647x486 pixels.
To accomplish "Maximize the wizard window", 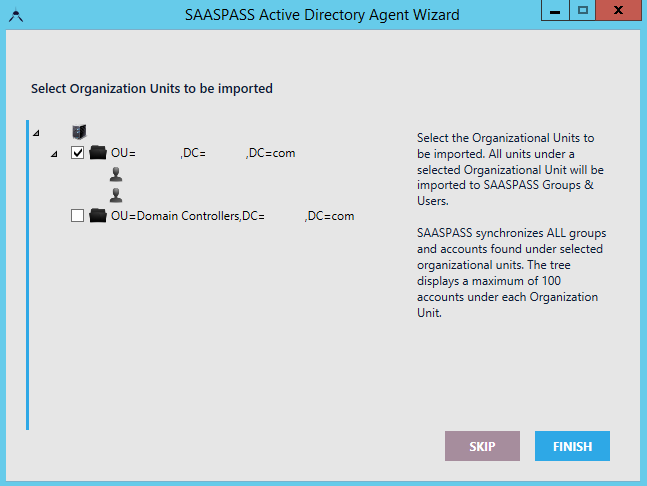I will pos(582,11).
